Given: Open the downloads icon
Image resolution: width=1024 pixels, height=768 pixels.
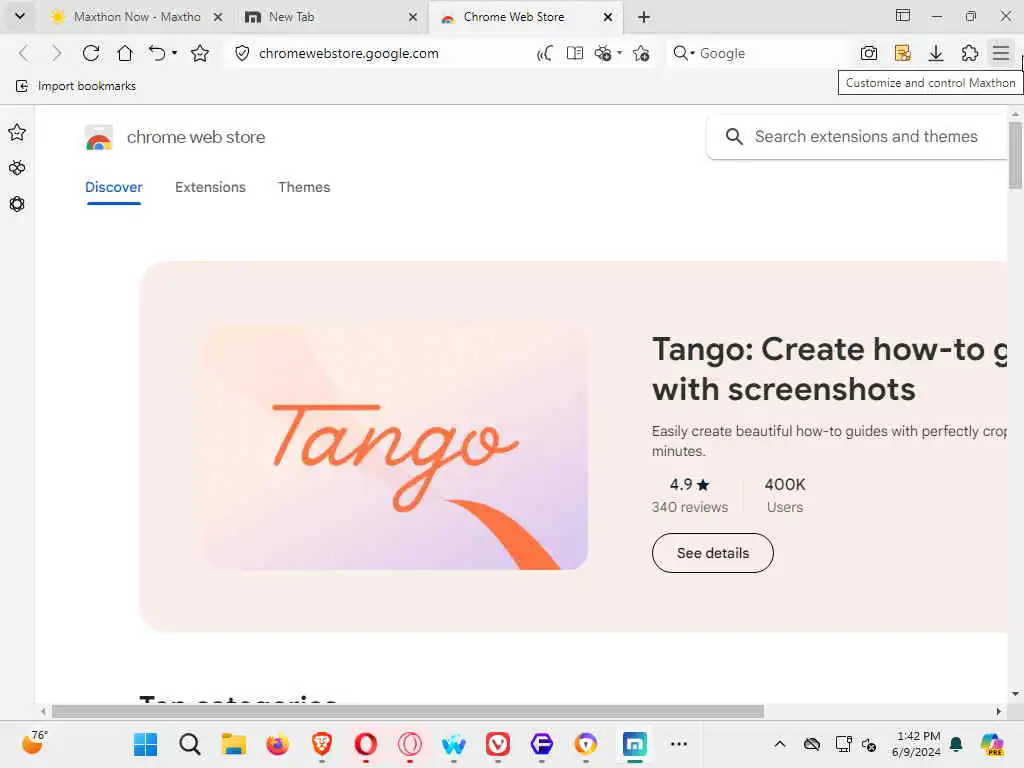Looking at the screenshot, I should click(x=936, y=53).
